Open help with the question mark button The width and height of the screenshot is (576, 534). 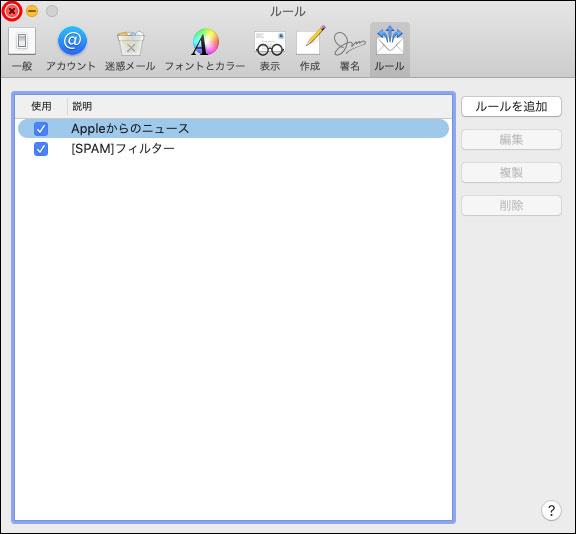pos(551,510)
